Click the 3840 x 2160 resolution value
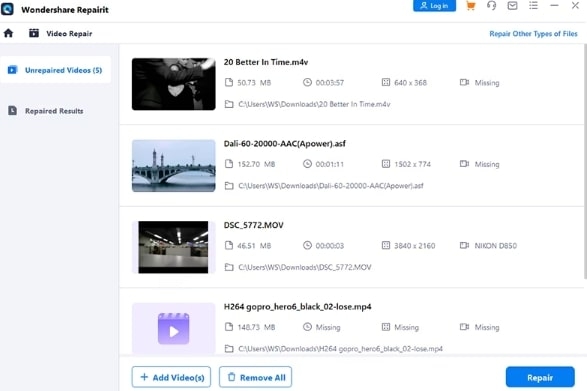The image size is (587, 391). [x=415, y=246]
